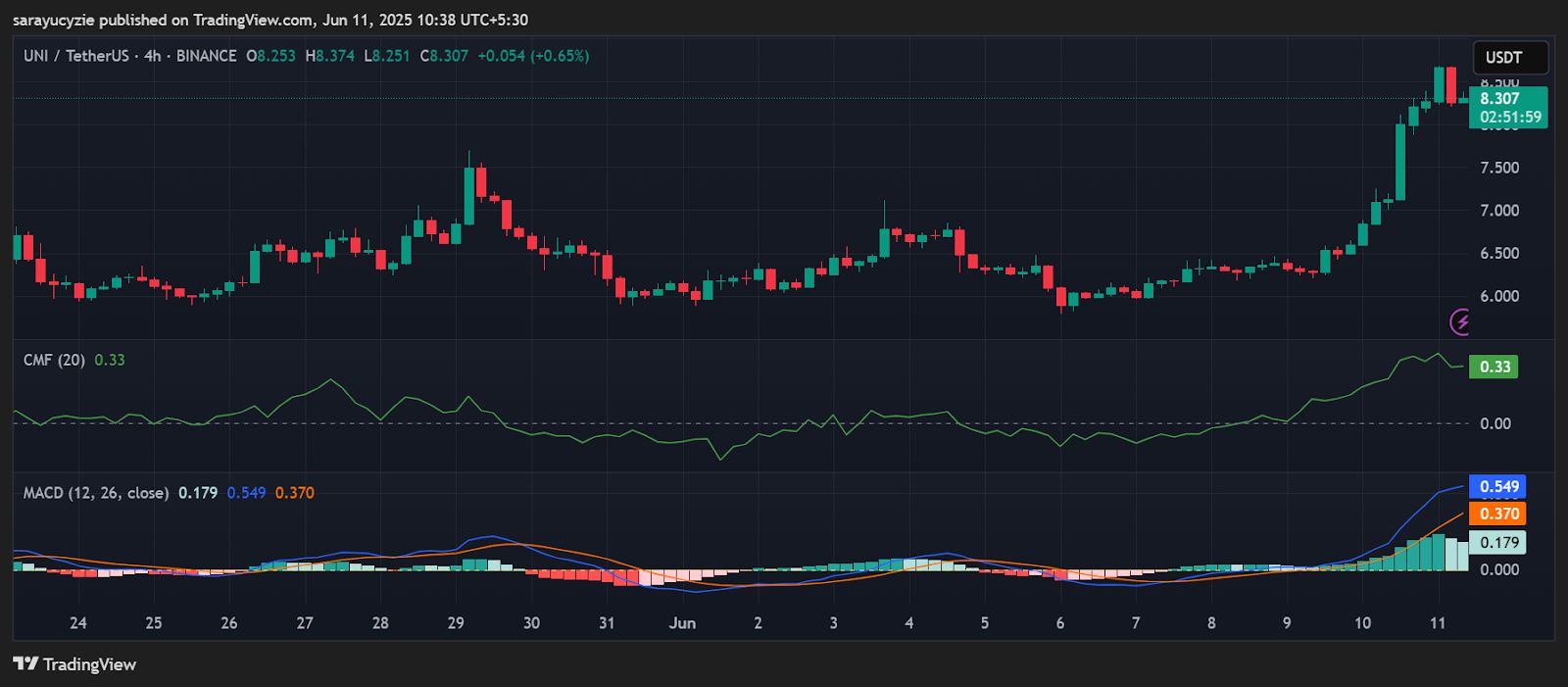1568x687 pixels.
Task: Click the green 0.33 CMF value tag
Action: click(1494, 367)
